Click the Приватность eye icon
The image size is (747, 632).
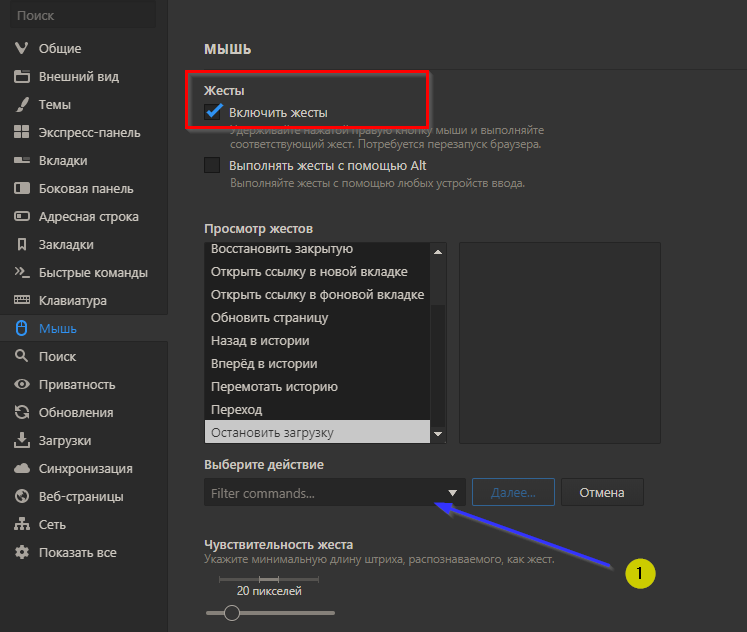click(x=21, y=384)
